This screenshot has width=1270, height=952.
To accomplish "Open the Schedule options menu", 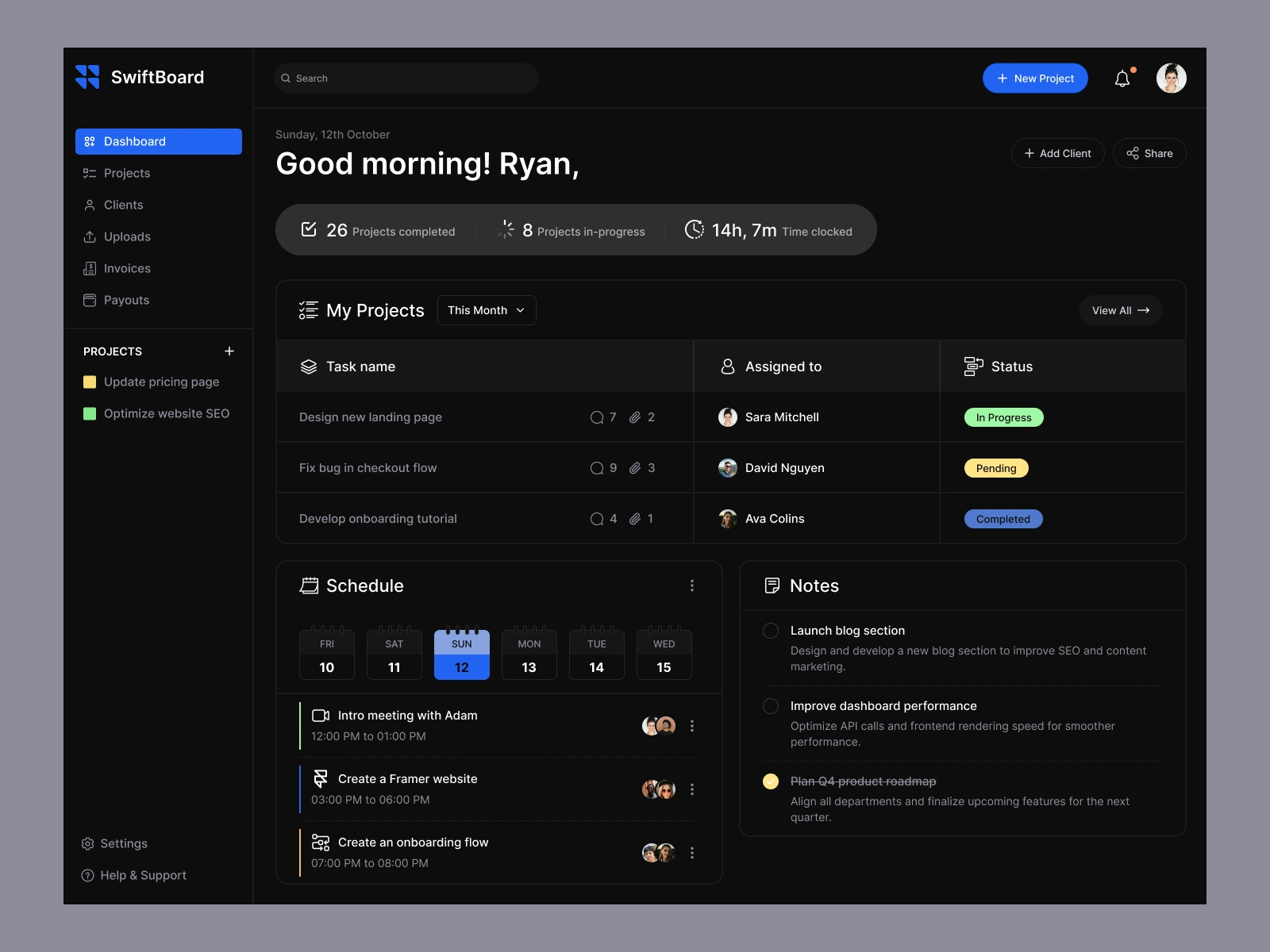I will pos(691,585).
